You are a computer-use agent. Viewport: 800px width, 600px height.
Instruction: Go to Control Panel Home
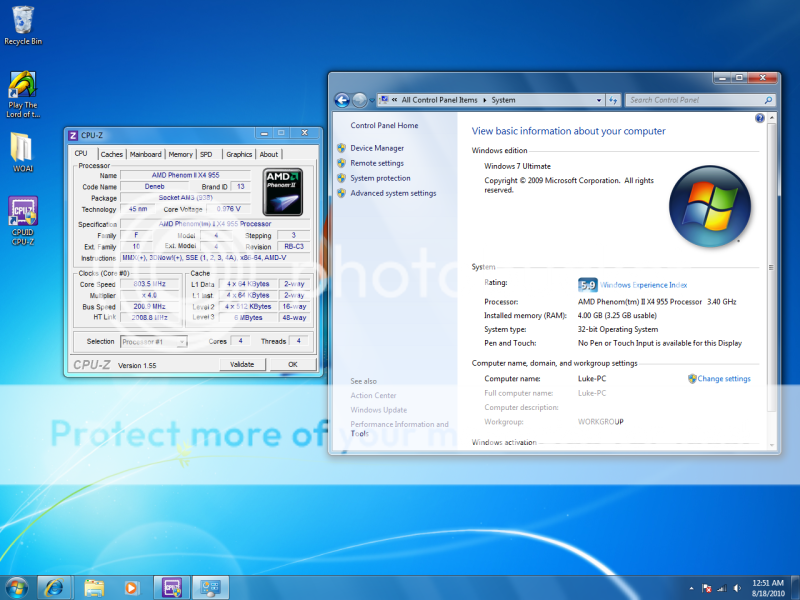click(x=384, y=125)
